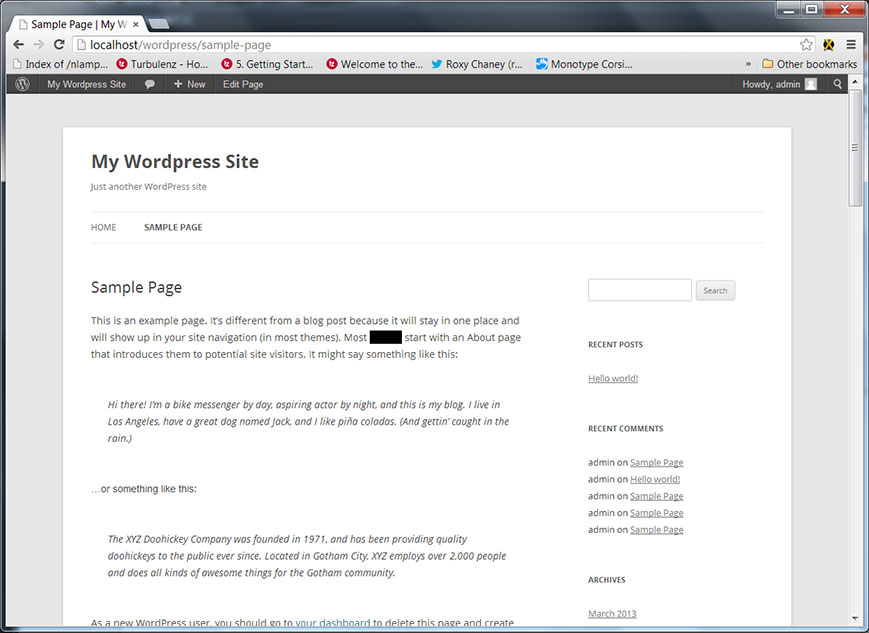Open Welcome to the... bookmark
Screen dimensions: 869x633
tap(375, 64)
